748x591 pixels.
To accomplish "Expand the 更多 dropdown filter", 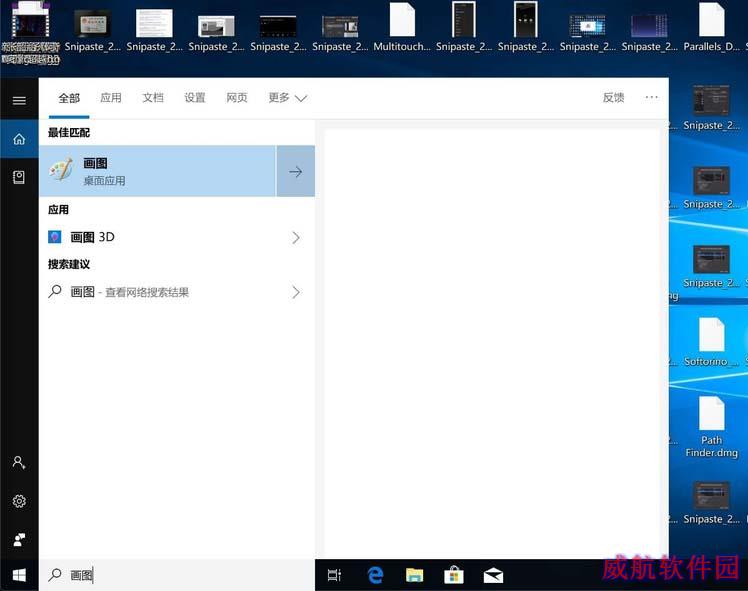I will [287, 98].
